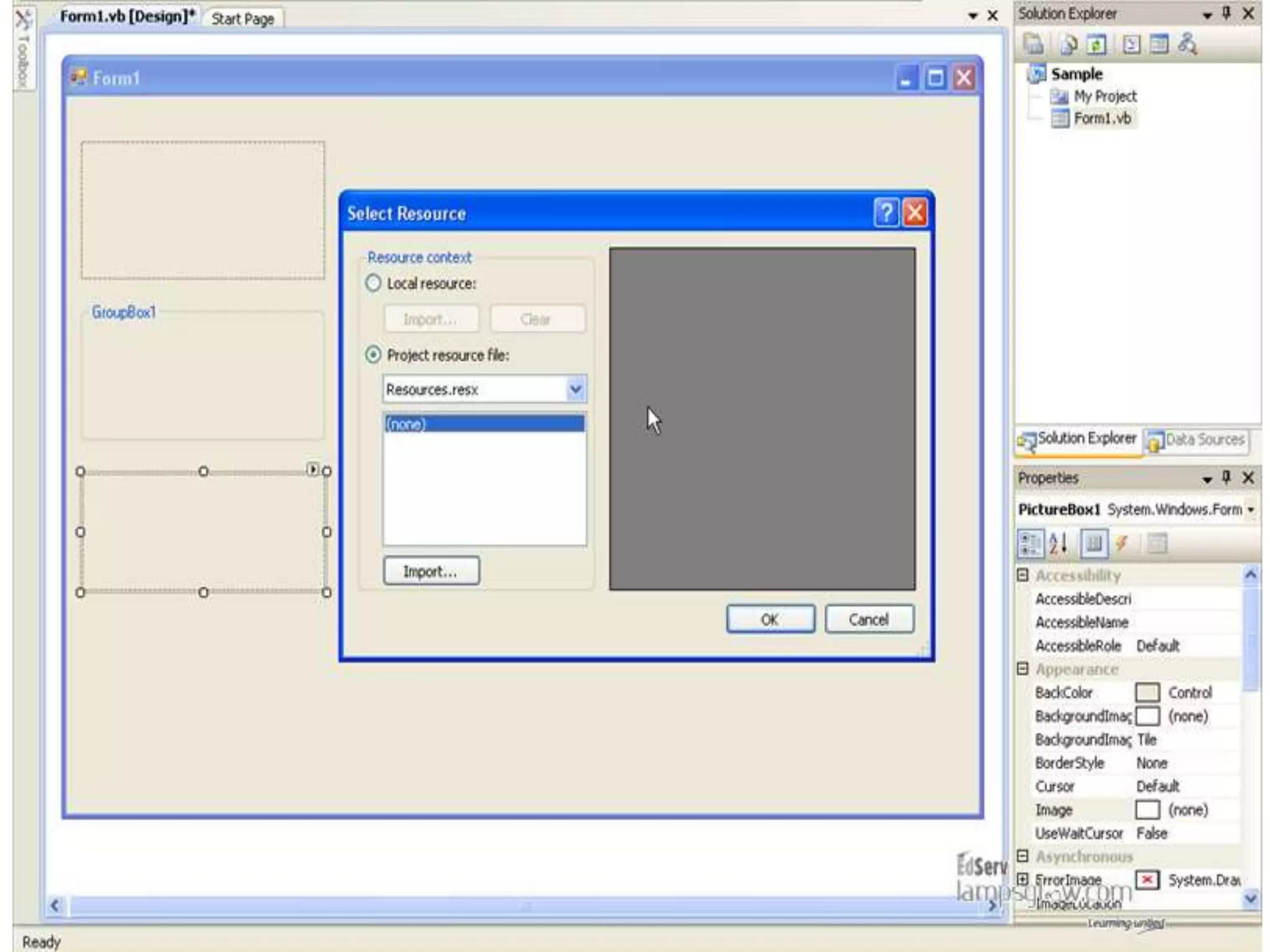Click the BackgroundImage preview swatch
The height and width of the screenshot is (952, 1270).
pos(1147,716)
